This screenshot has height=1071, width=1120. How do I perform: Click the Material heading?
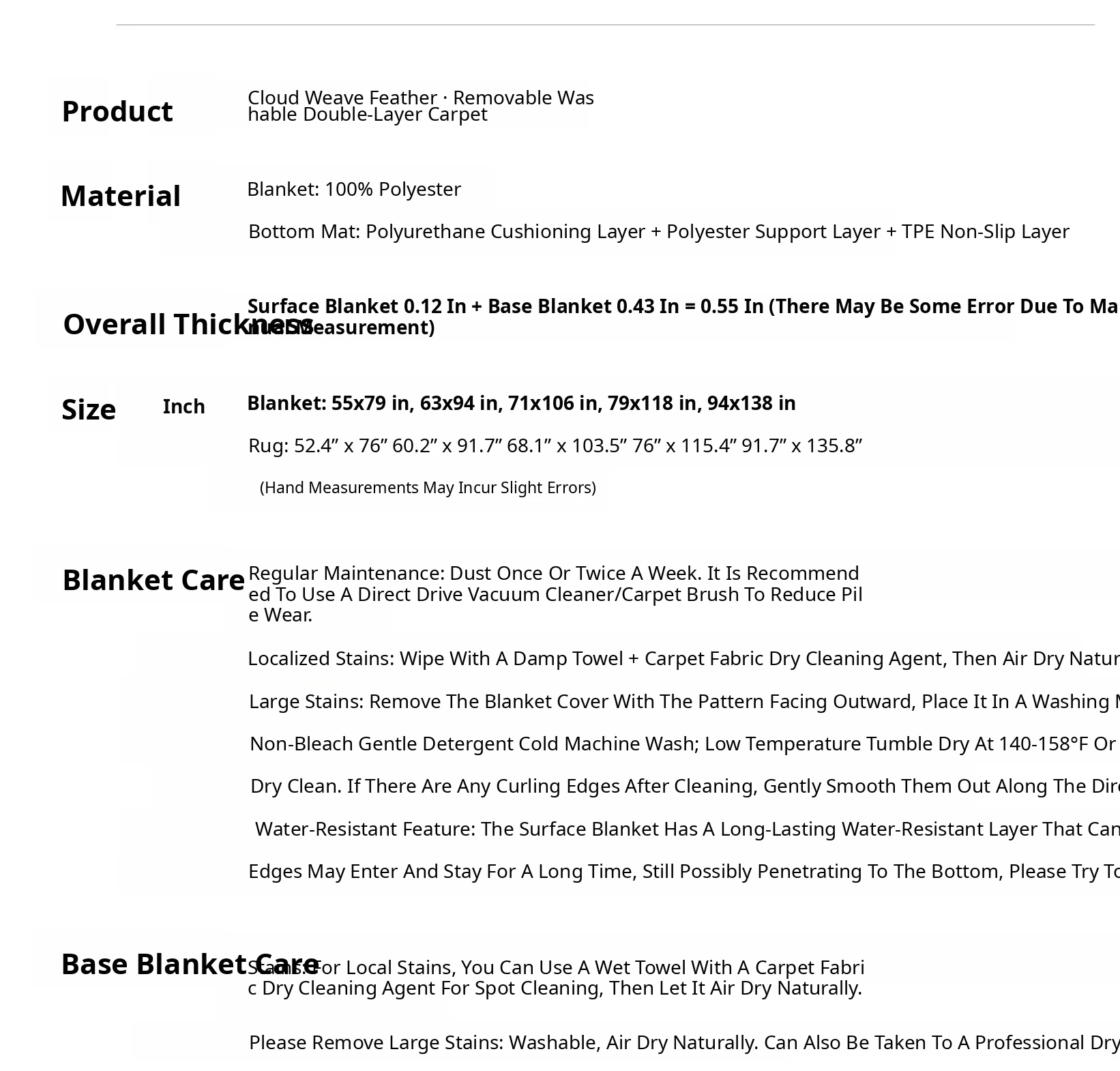point(121,196)
